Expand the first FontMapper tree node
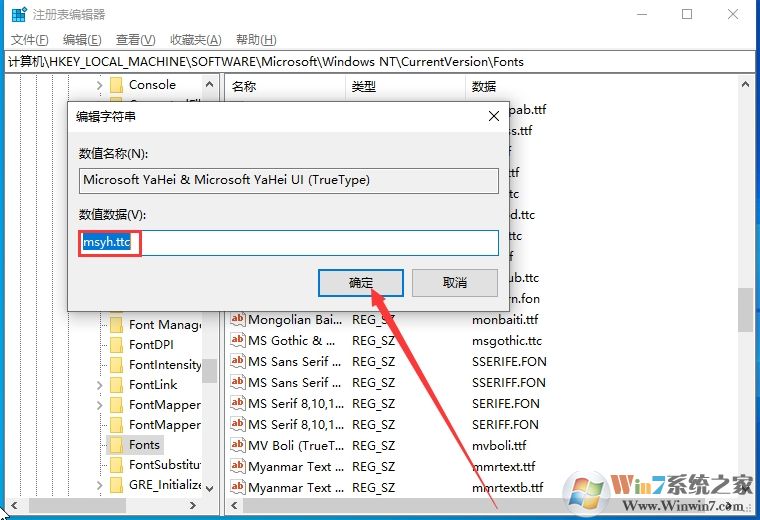 click(x=99, y=405)
